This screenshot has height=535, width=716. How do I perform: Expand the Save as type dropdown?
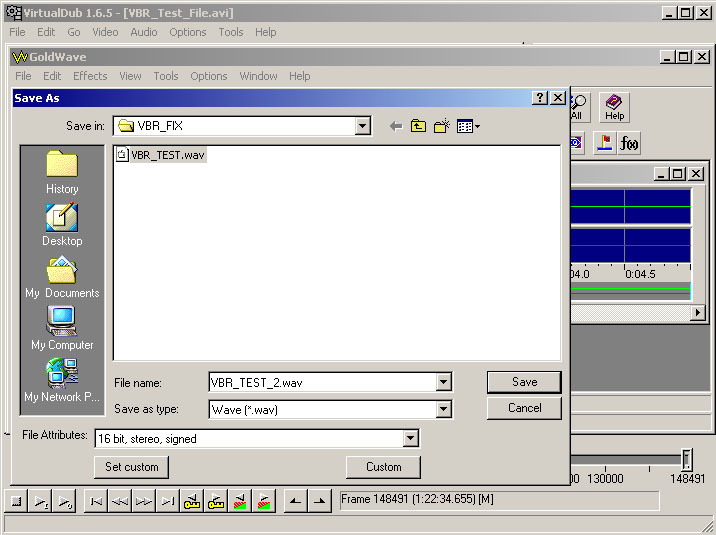(x=443, y=409)
